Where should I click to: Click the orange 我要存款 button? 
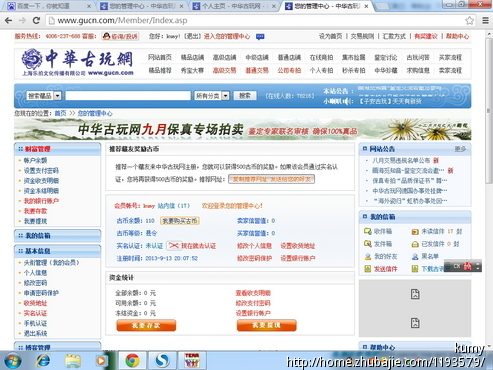[x=146, y=325]
